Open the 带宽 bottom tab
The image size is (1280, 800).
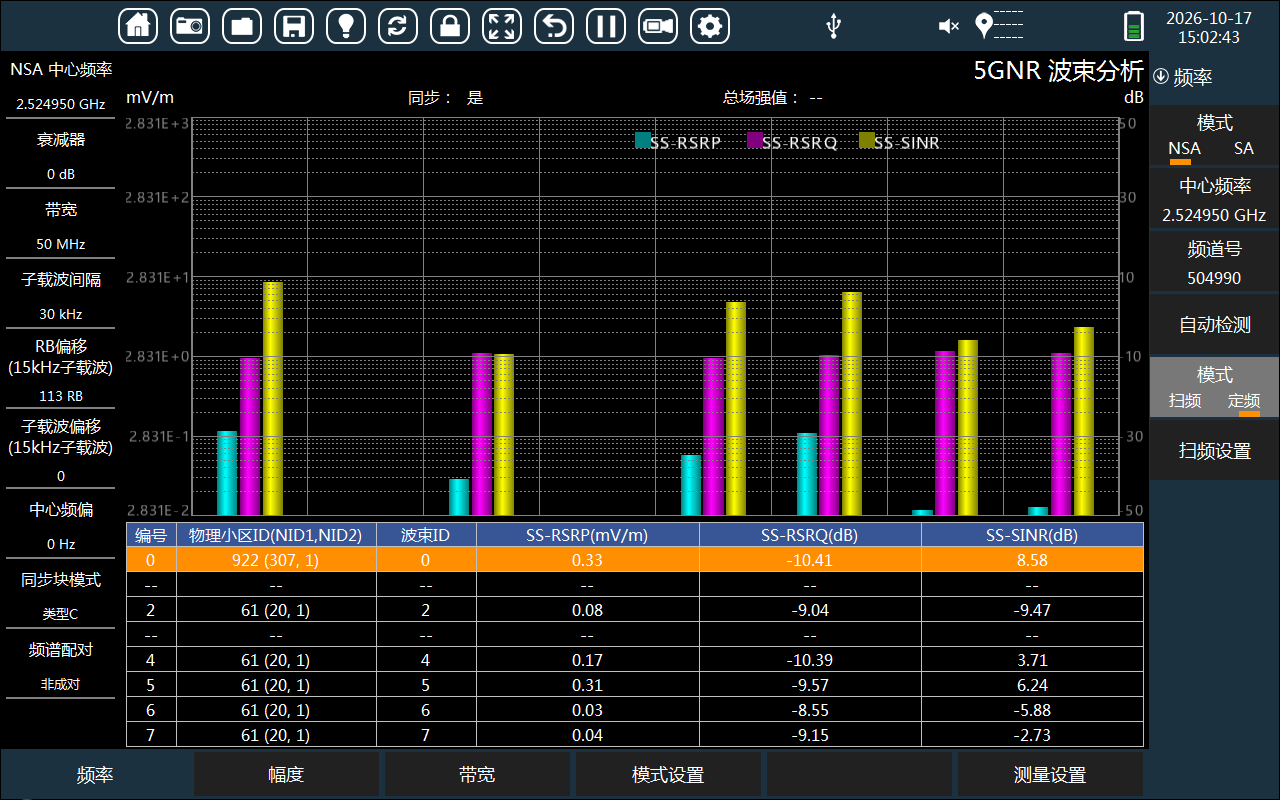click(477, 775)
